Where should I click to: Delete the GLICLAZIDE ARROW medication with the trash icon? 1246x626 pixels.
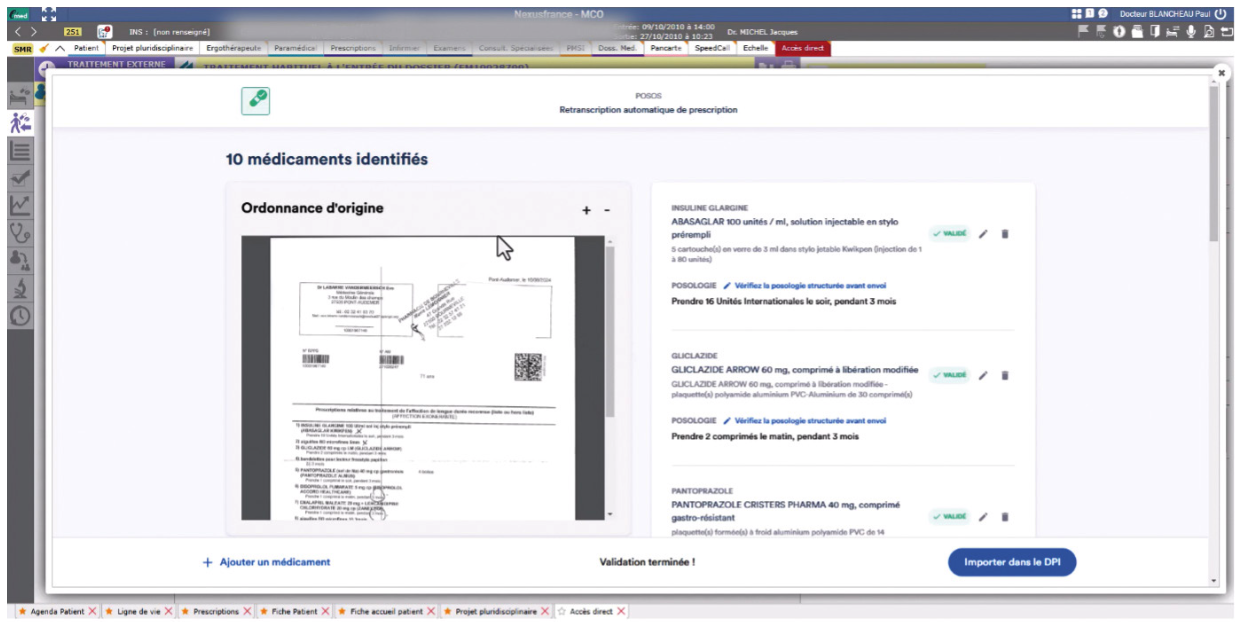(x=1005, y=376)
